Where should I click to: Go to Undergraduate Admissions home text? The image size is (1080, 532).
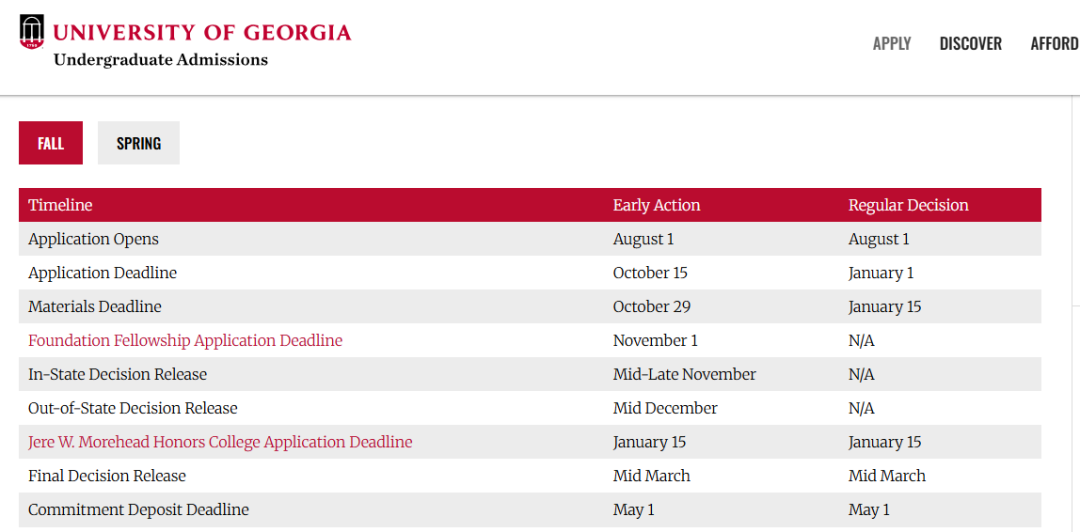coord(160,60)
